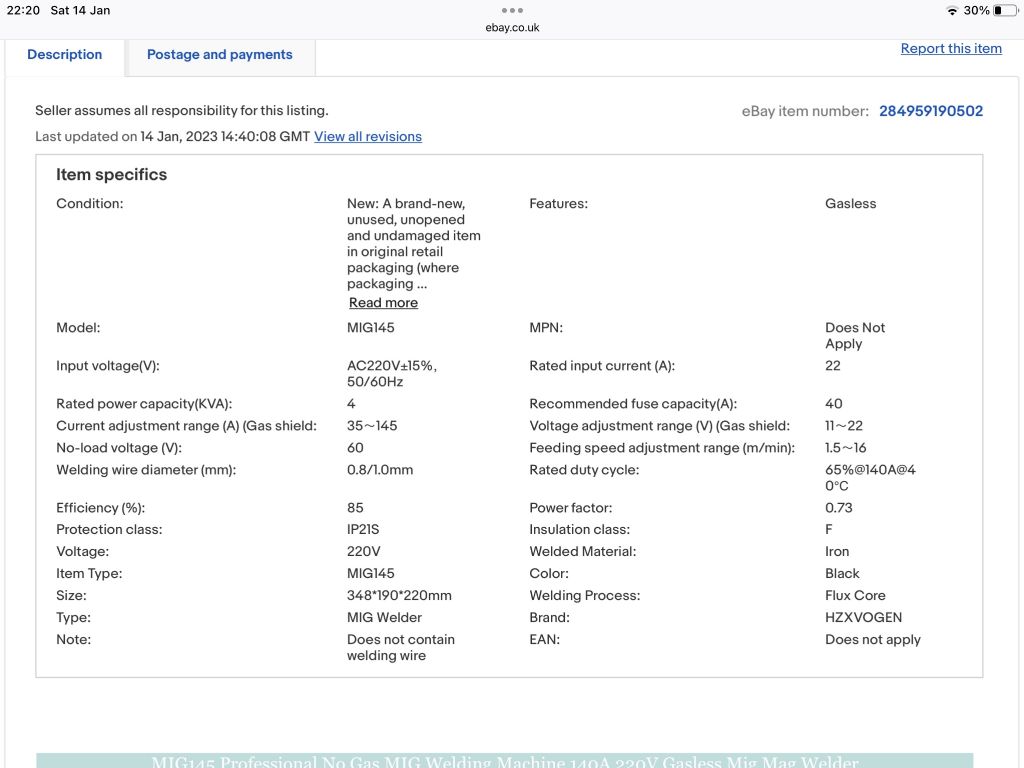This screenshot has height=768, width=1024.
Task: Click the Voltage value 220V
Action: coord(363,551)
